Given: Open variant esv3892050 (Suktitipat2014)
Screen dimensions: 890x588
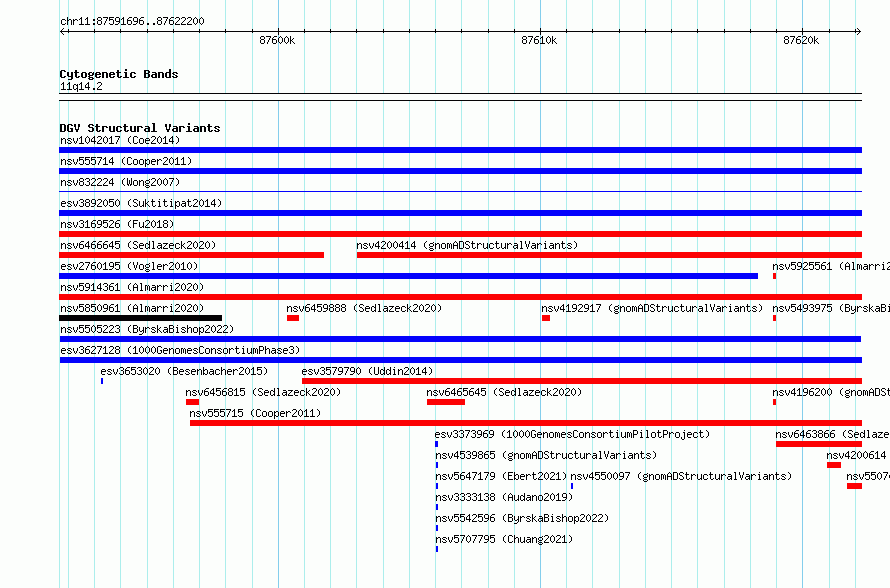Looking at the screenshot, I should coord(460,213).
